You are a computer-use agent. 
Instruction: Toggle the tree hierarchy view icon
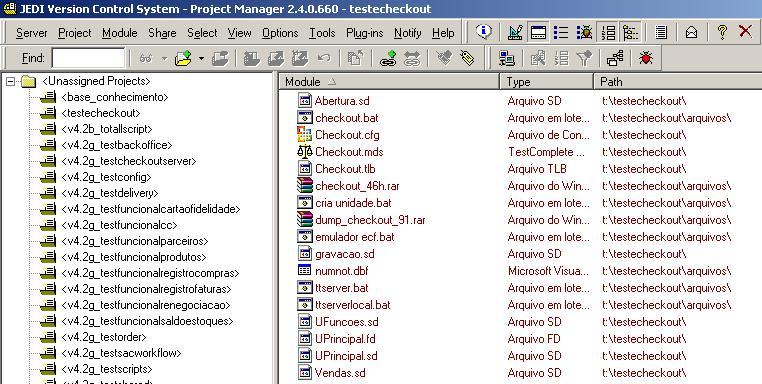(x=631, y=33)
